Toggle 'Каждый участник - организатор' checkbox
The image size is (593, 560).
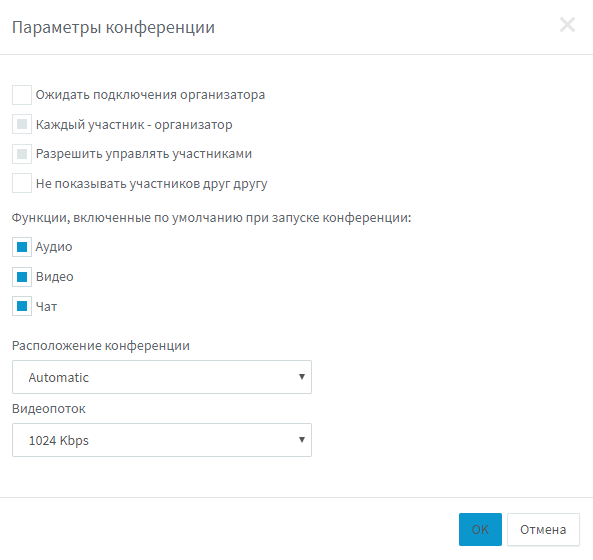pos(22,124)
